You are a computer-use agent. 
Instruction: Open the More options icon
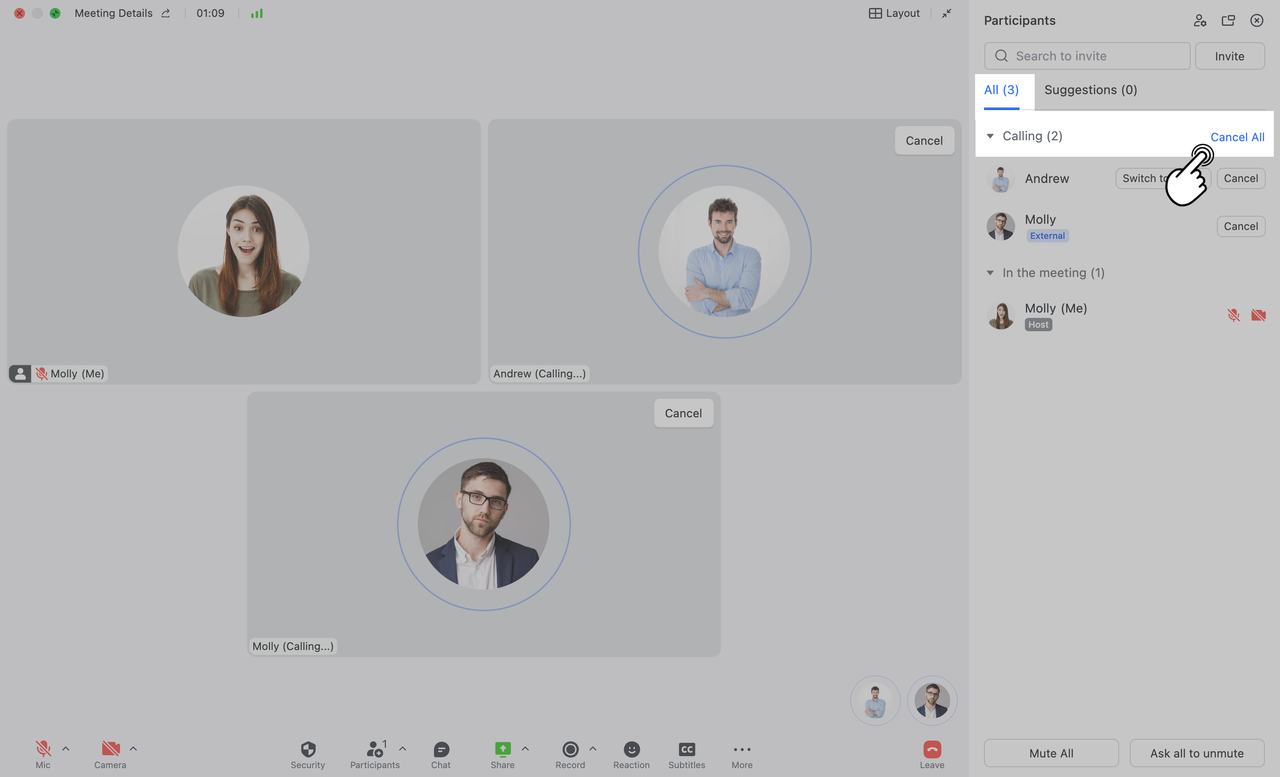[x=741, y=748]
